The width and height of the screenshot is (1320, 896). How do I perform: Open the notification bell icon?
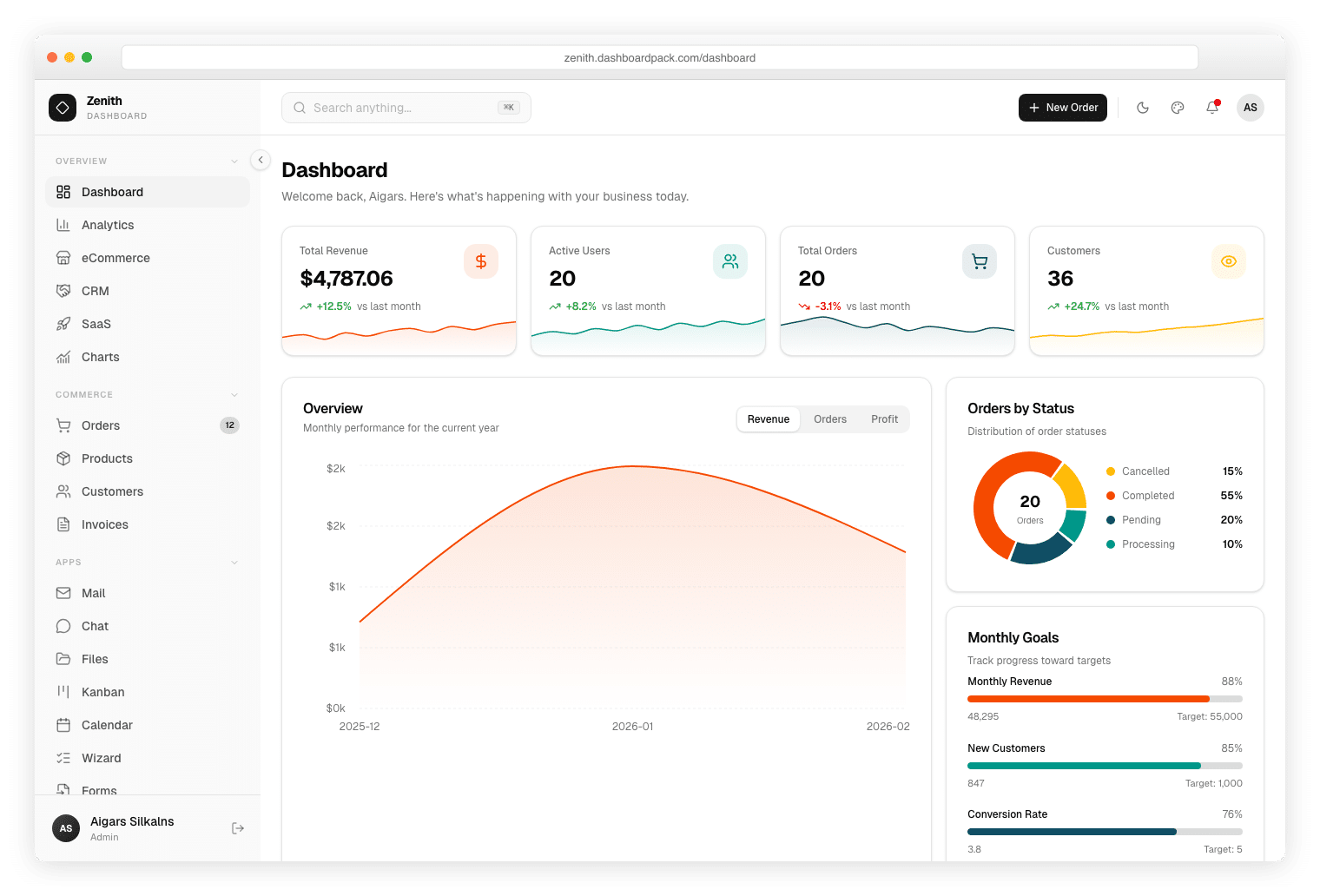(x=1212, y=108)
